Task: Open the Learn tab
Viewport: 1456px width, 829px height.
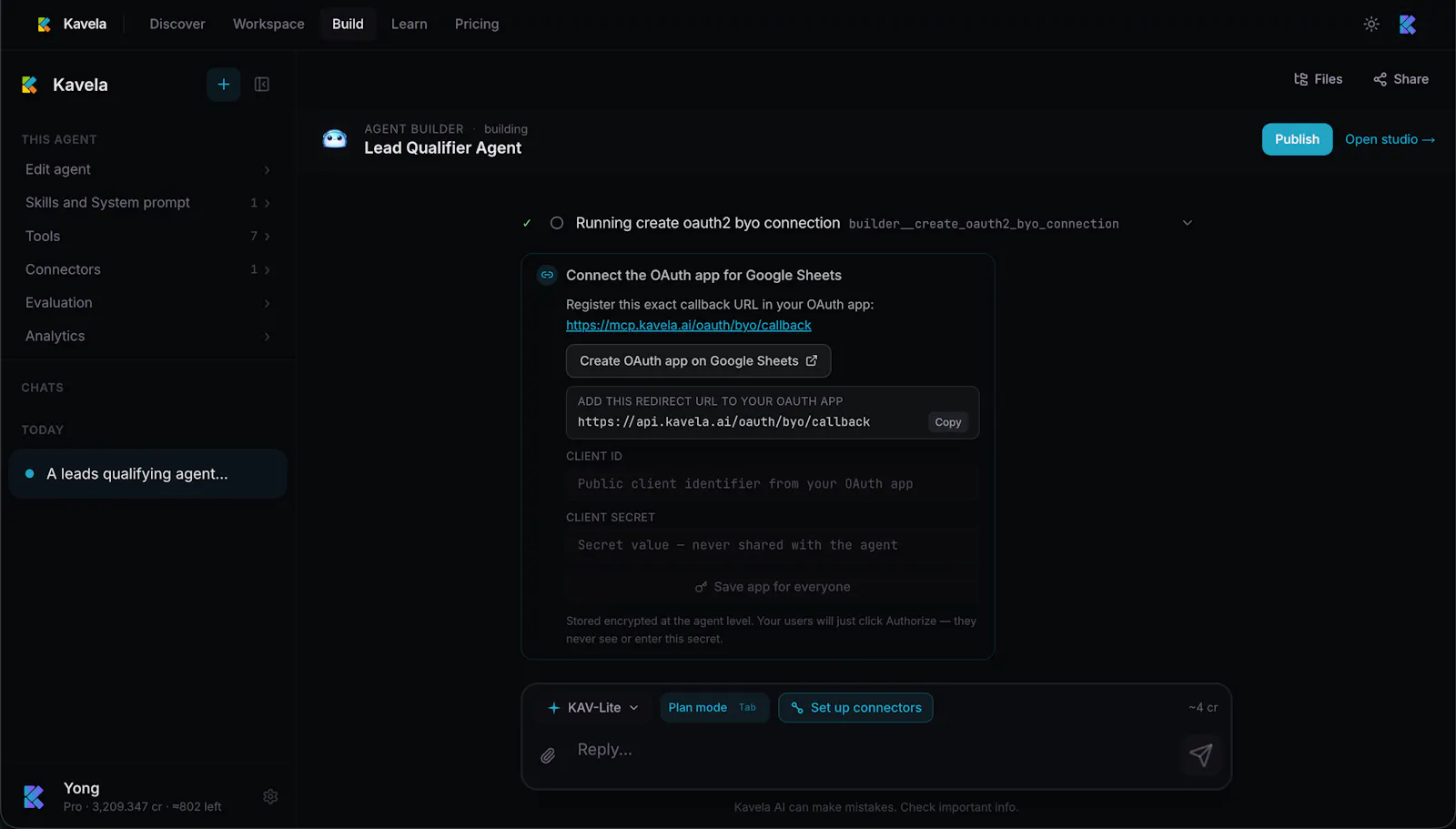Action: [x=409, y=25]
